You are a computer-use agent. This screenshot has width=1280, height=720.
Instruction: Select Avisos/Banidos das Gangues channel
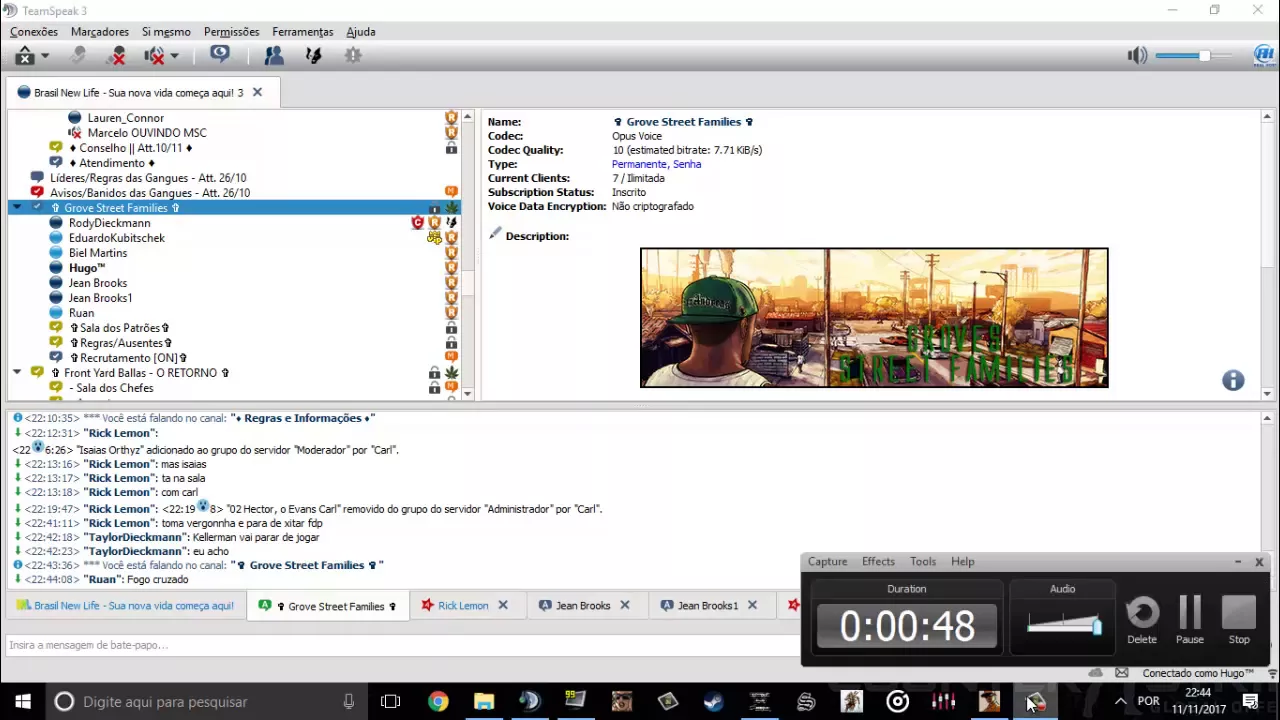tap(150, 193)
